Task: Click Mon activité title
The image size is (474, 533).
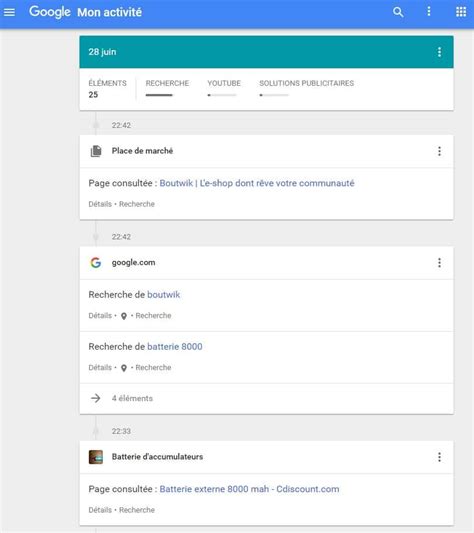Action: [109, 12]
